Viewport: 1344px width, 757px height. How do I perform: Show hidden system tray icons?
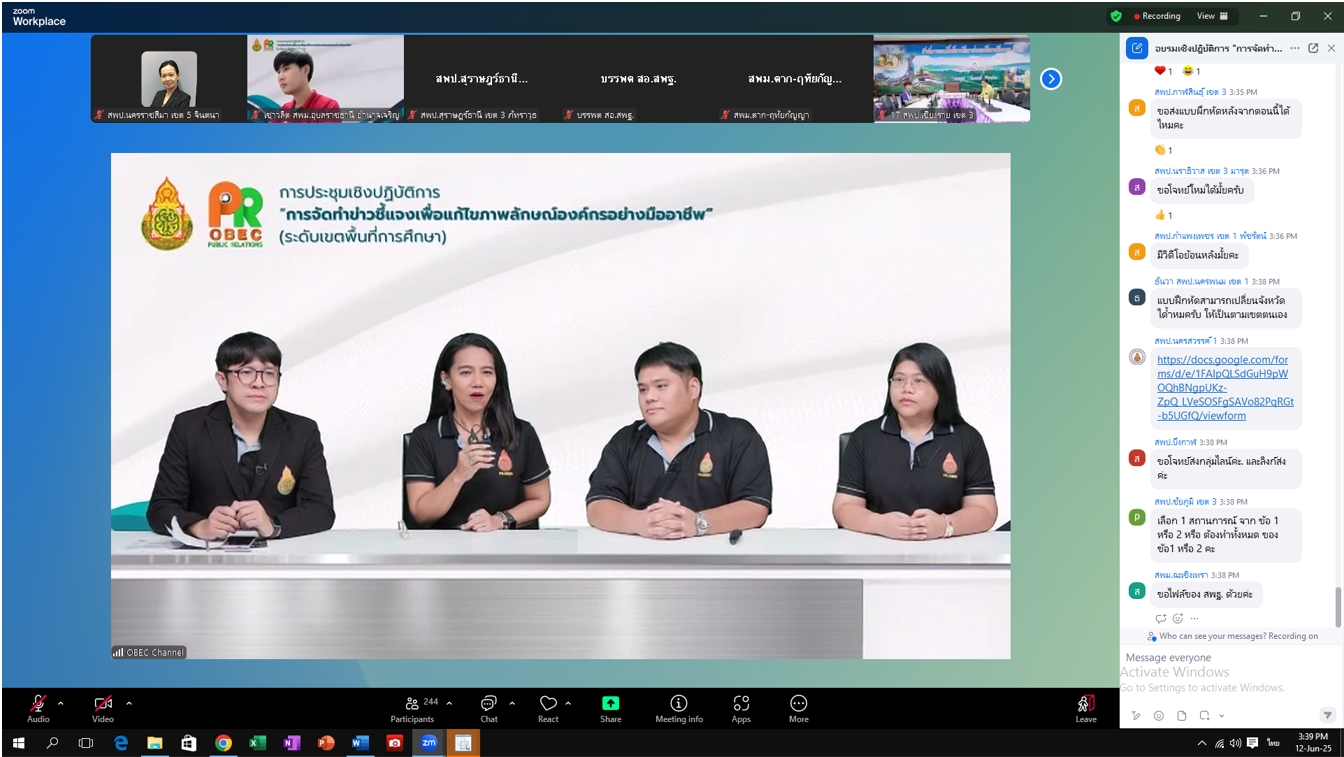[1201, 743]
